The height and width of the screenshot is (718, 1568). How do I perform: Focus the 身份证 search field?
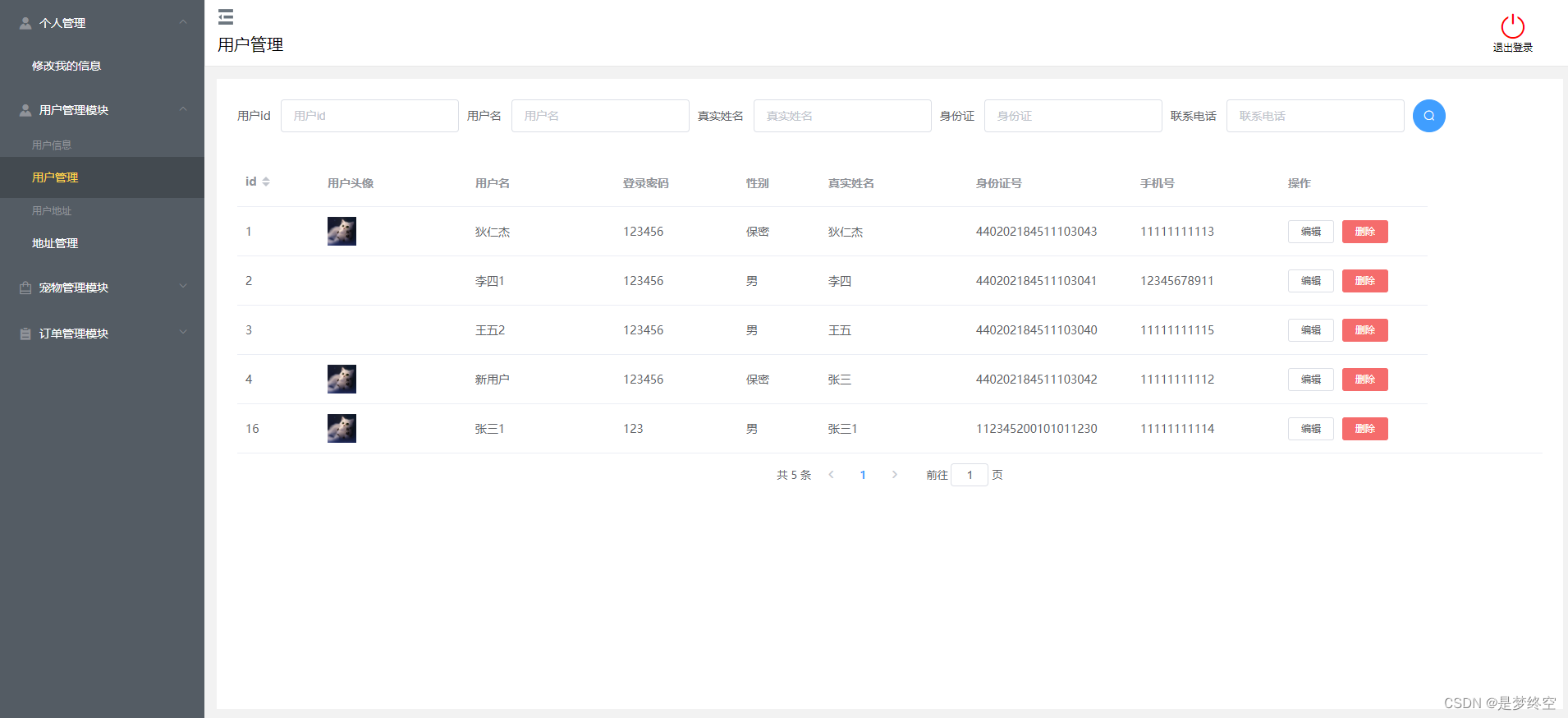(1073, 116)
